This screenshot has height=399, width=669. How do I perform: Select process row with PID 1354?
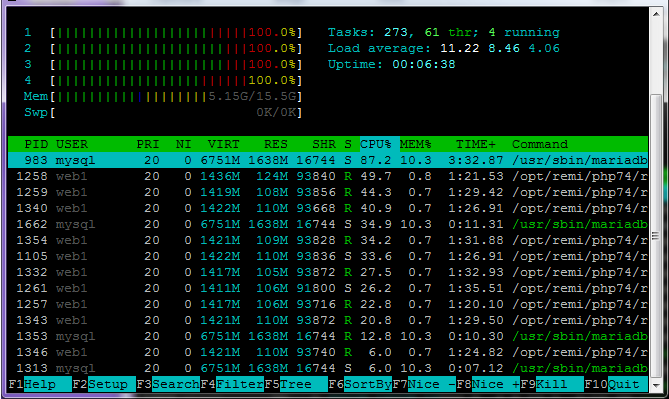[328, 240]
